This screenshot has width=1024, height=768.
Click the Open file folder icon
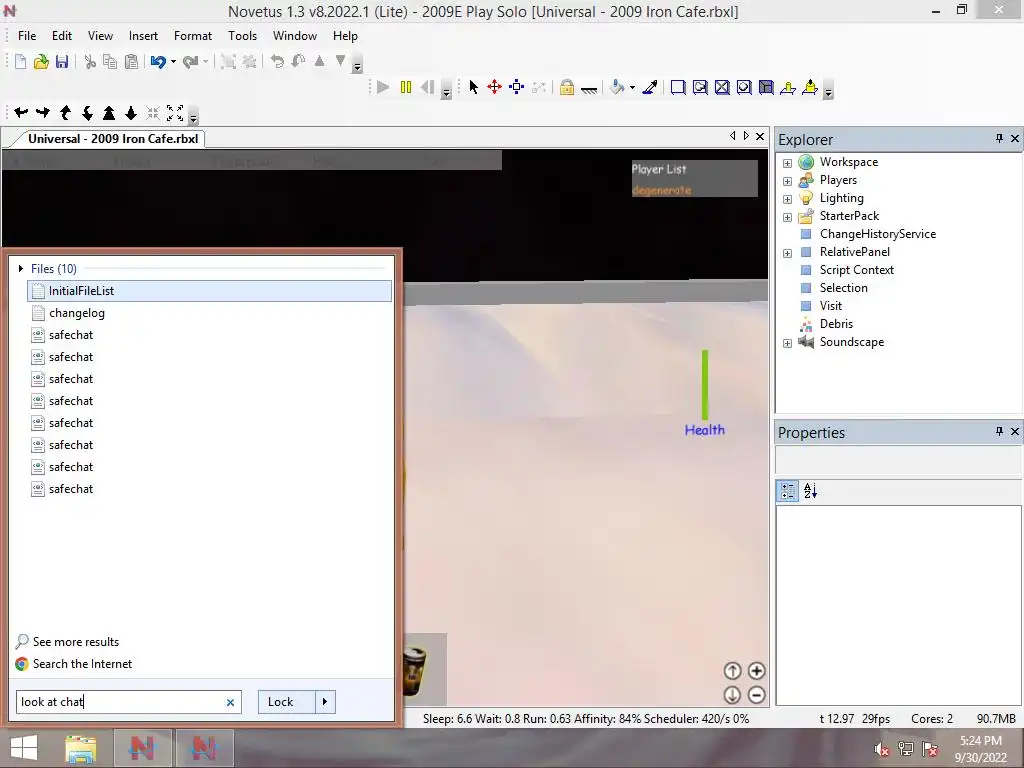(x=41, y=62)
